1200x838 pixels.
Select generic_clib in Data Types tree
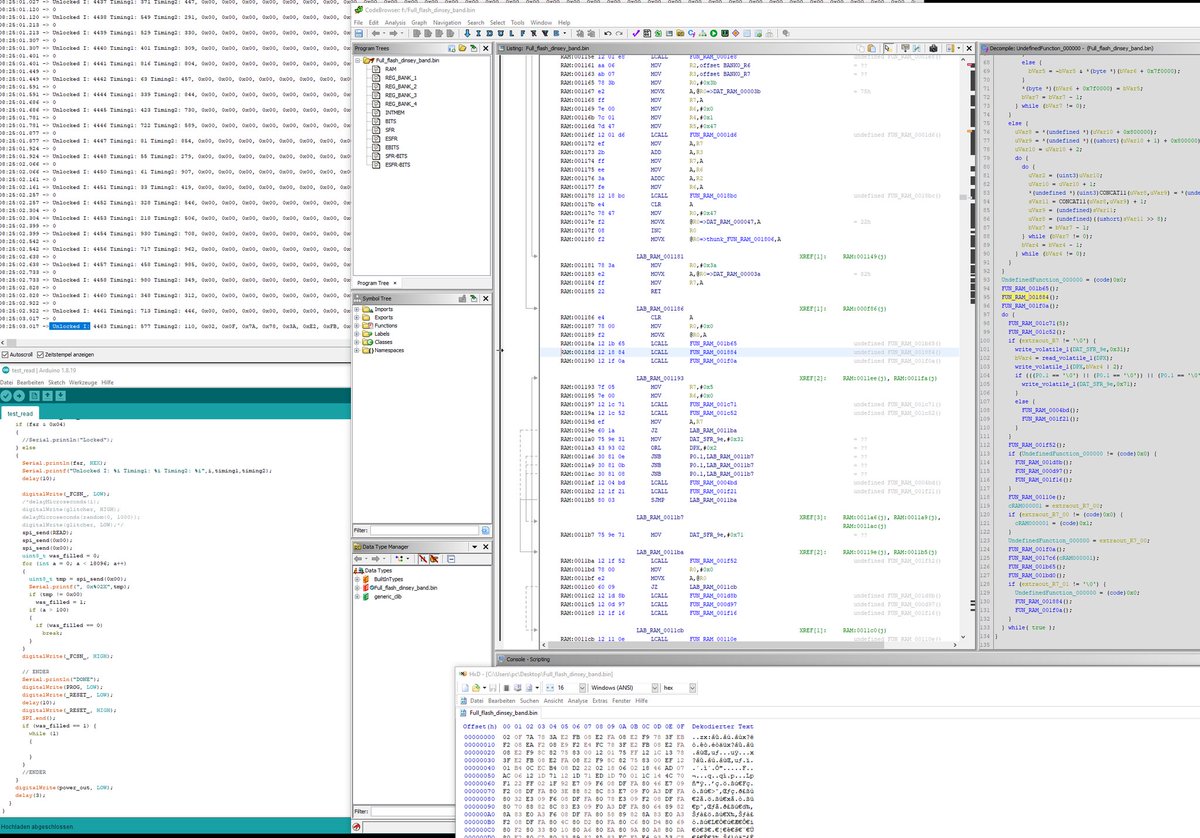(x=387, y=597)
